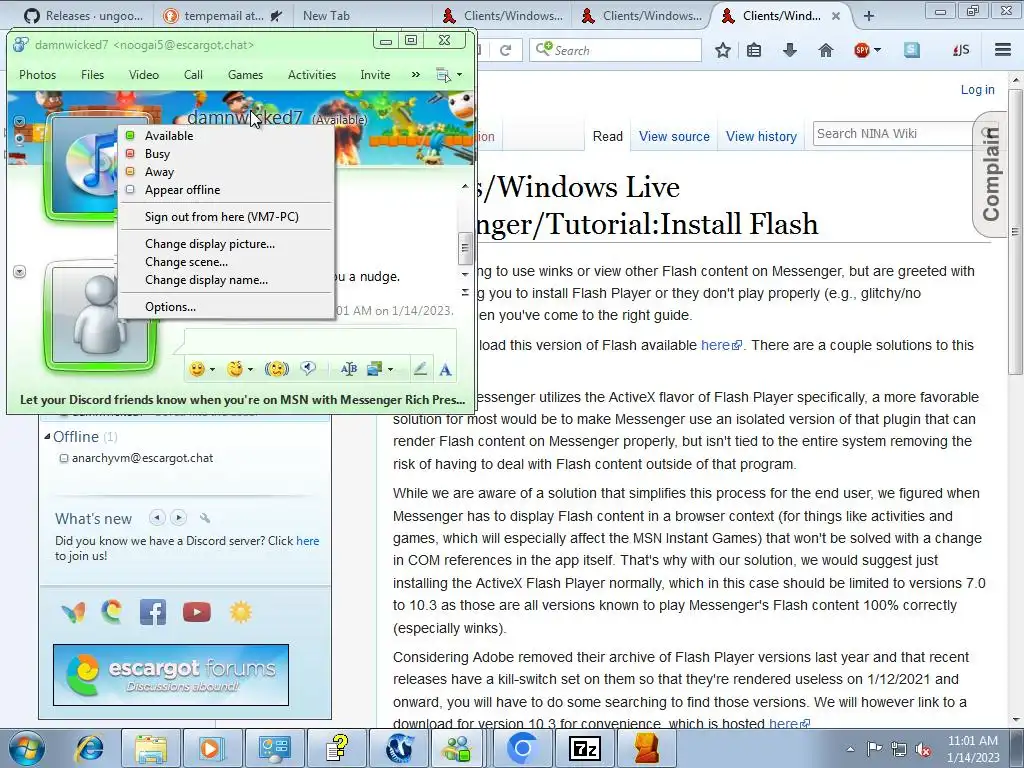Show hidden tray icons arrow
Viewport: 1024px width, 768px height.
pyautogui.click(x=850, y=749)
